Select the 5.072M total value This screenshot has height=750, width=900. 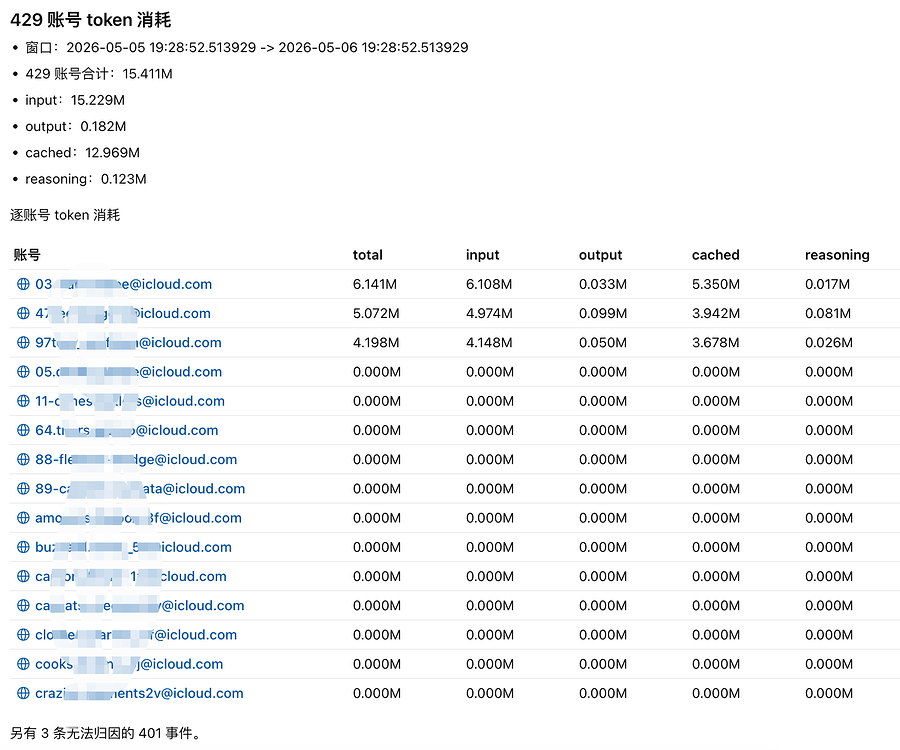click(376, 313)
